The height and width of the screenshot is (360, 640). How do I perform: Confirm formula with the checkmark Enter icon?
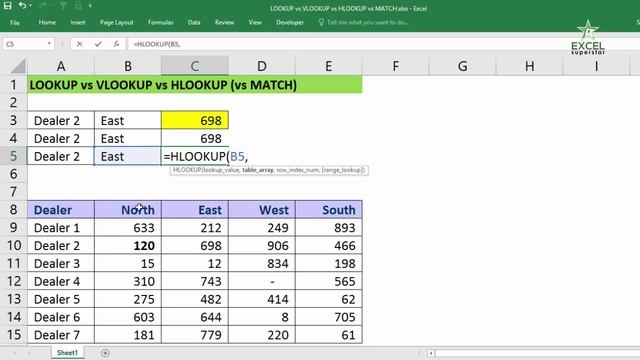point(98,44)
